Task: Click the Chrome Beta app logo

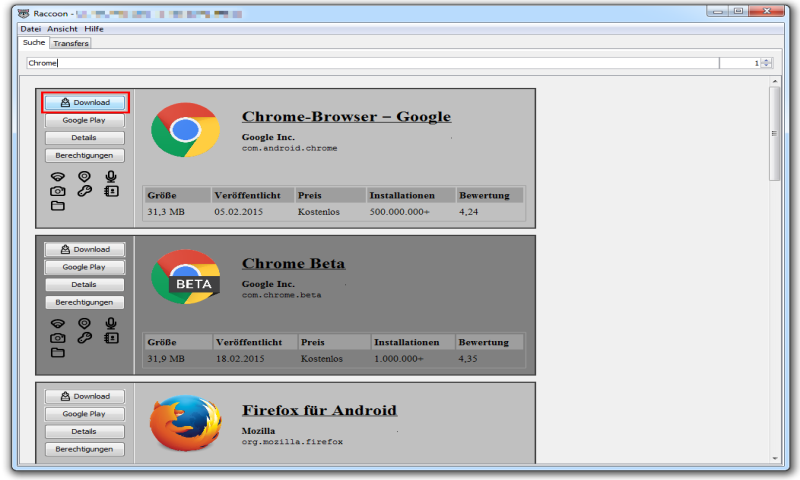Action: [185, 276]
